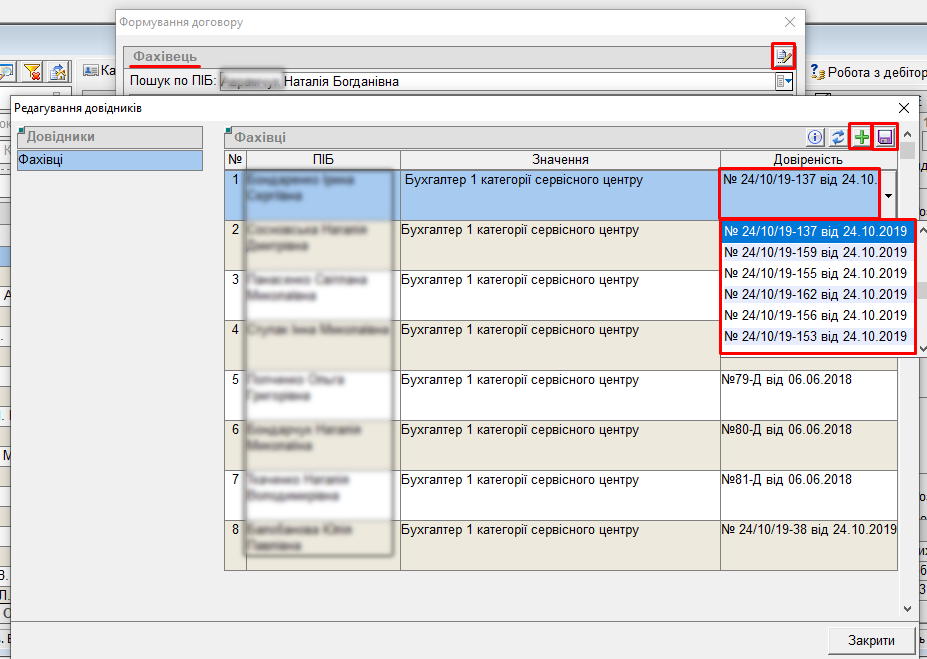Select № 24/10/19-159 від 24.10.2019 from list

click(816, 252)
